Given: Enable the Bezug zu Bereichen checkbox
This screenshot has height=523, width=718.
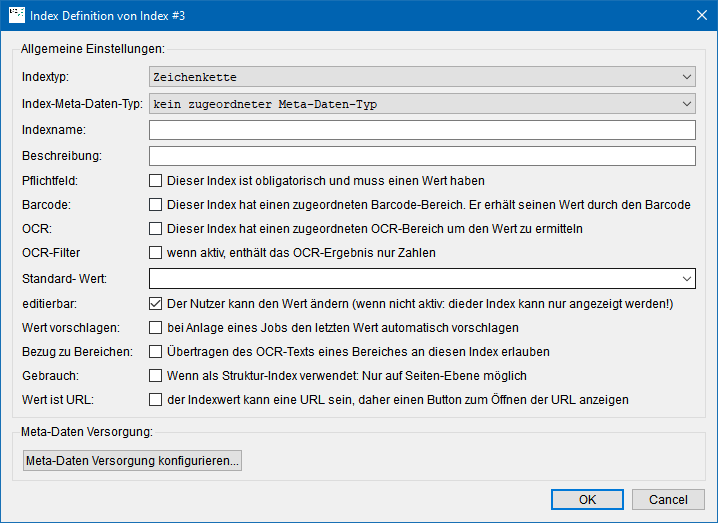Looking at the screenshot, I should [156, 351].
